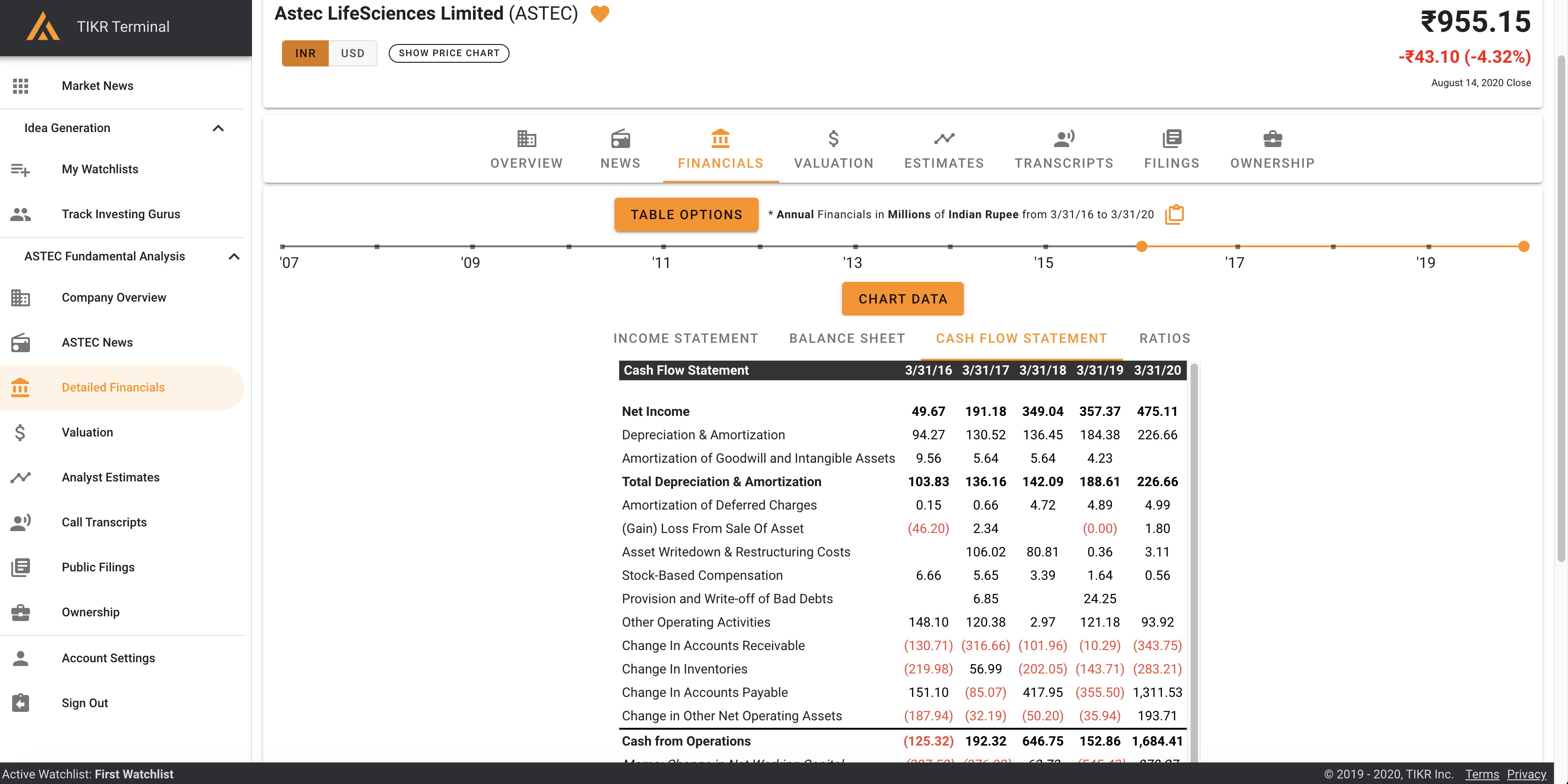1568x784 pixels.
Task: Switch currency to USD
Action: pos(353,53)
